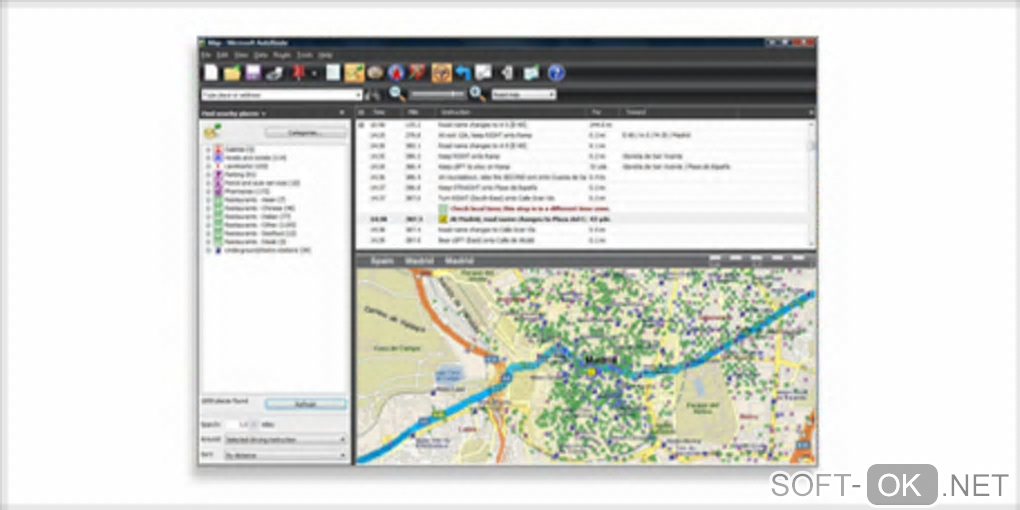Print the map with the printer icon

tap(275, 73)
